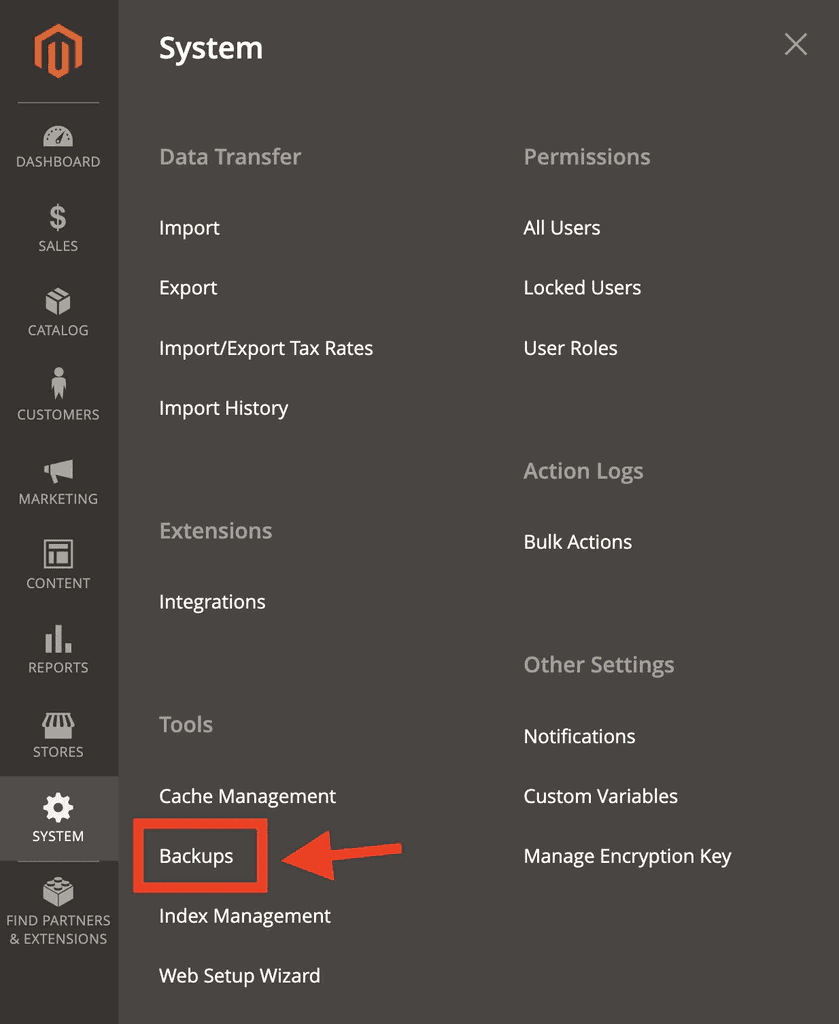View Locked Users under Permissions
The width and height of the screenshot is (839, 1024).
coord(582,288)
